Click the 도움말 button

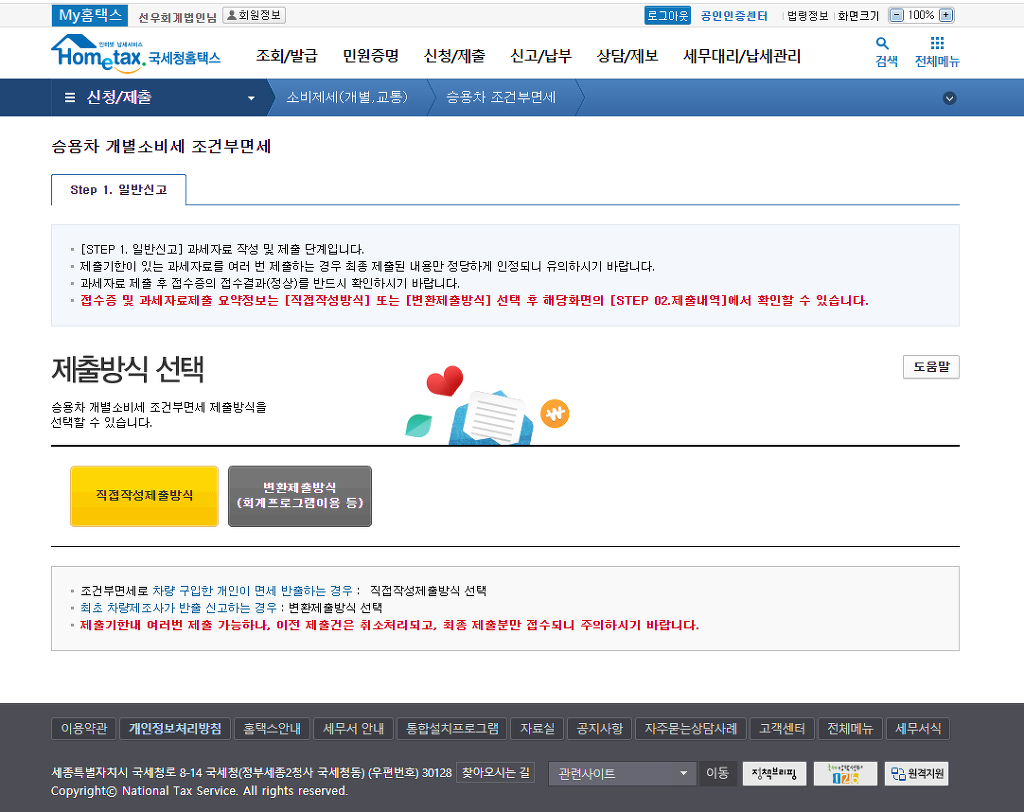click(x=931, y=366)
